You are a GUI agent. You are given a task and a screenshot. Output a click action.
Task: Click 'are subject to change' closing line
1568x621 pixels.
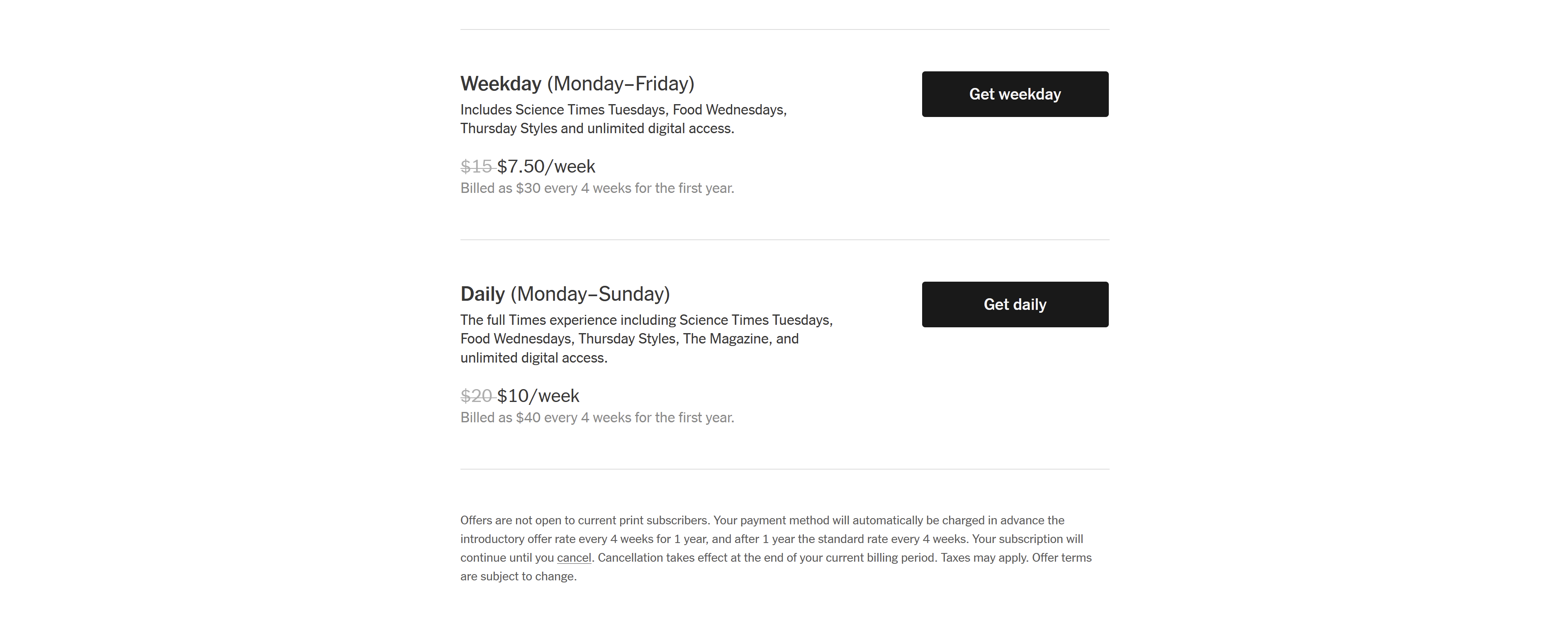(x=518, y=577)
